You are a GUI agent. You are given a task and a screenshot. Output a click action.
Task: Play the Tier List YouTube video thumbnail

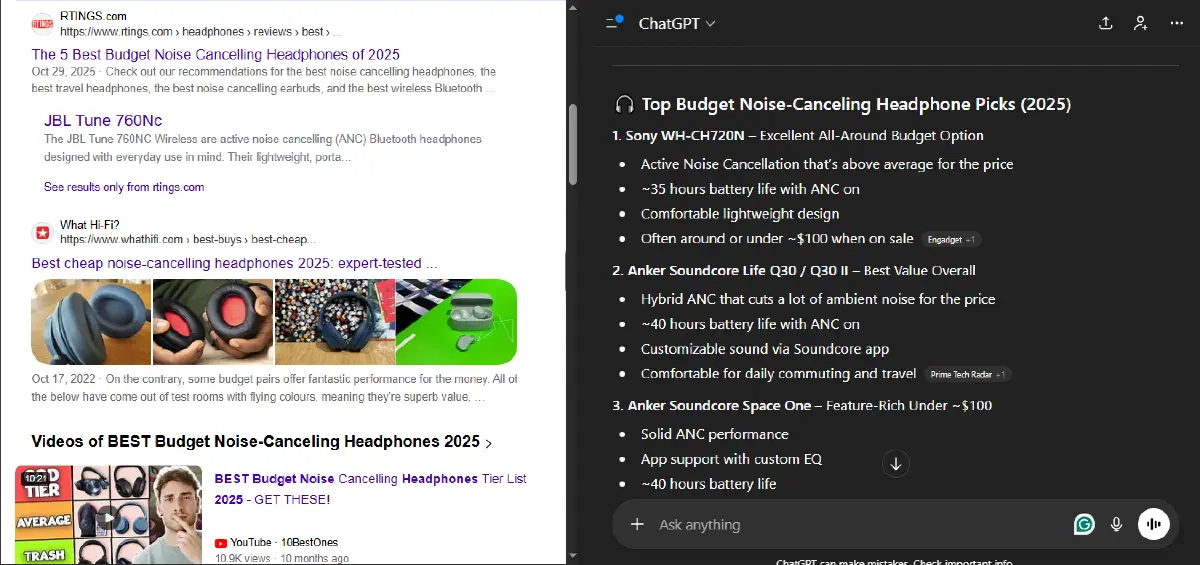tap(108, 515)
